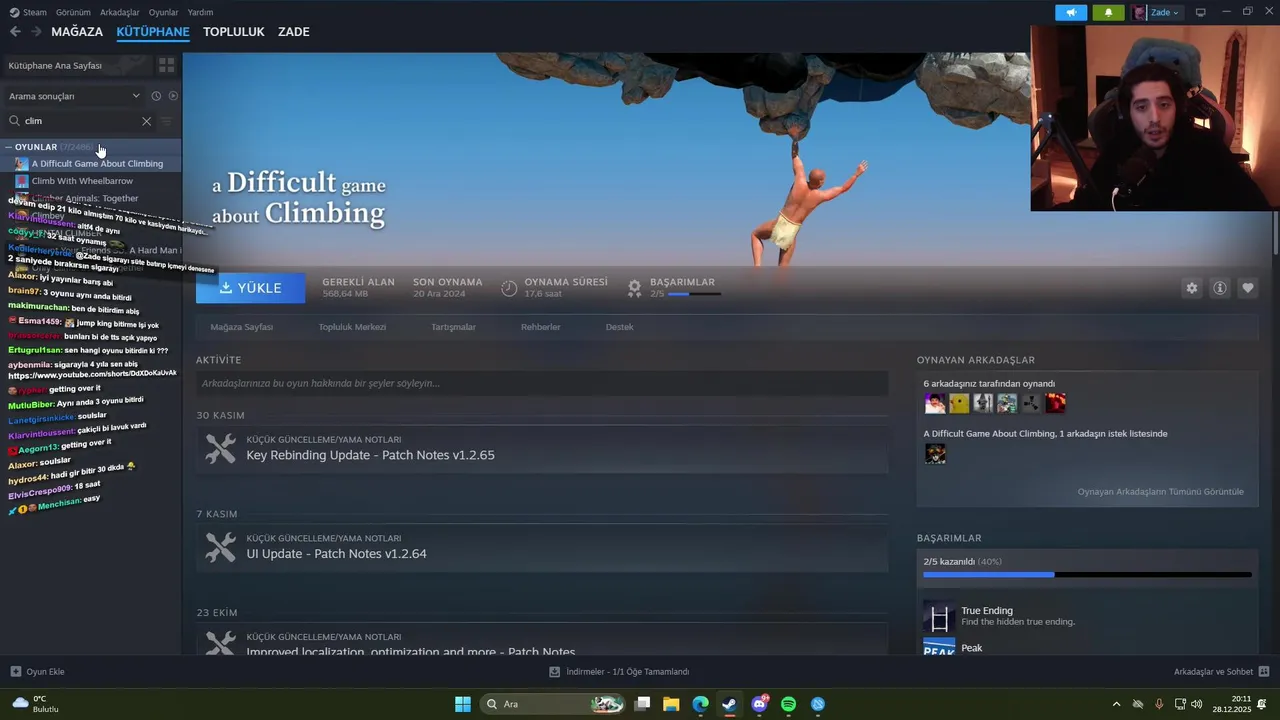Click the YÜKLE install button
This screenshot has width=1280, height=720.
click(x=250, y=288)
